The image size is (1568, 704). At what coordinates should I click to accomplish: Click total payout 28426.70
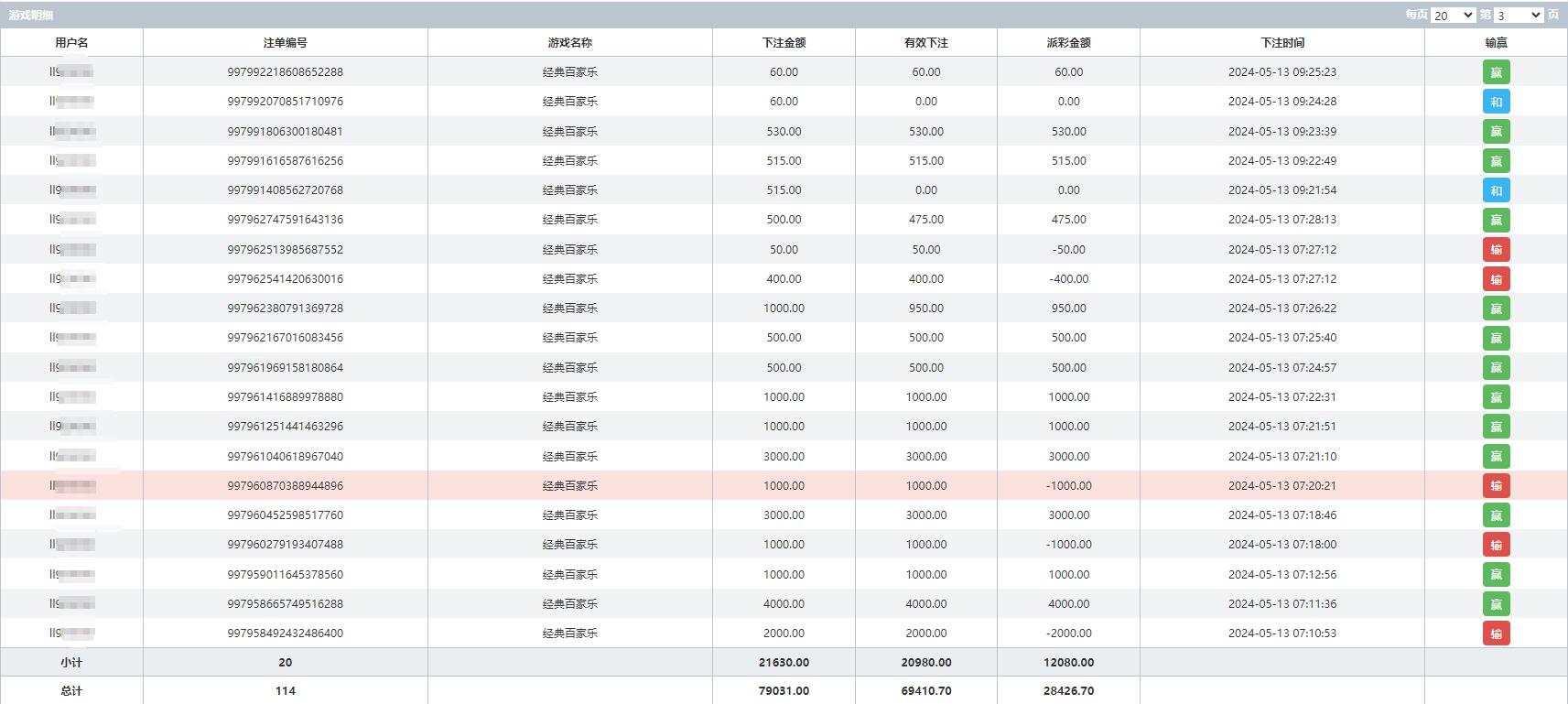pos(1068,691)
